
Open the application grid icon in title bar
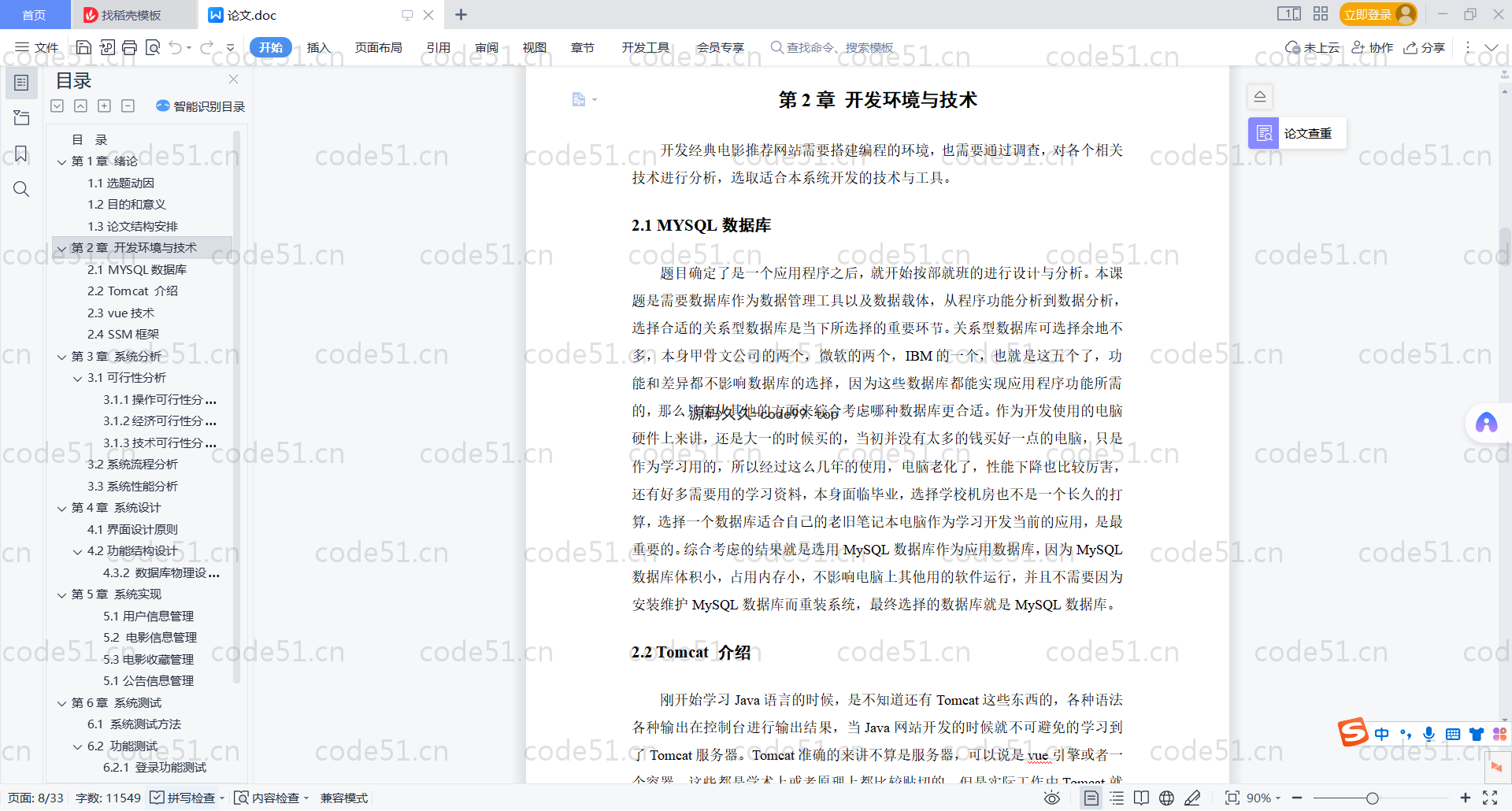point(1321,14)
